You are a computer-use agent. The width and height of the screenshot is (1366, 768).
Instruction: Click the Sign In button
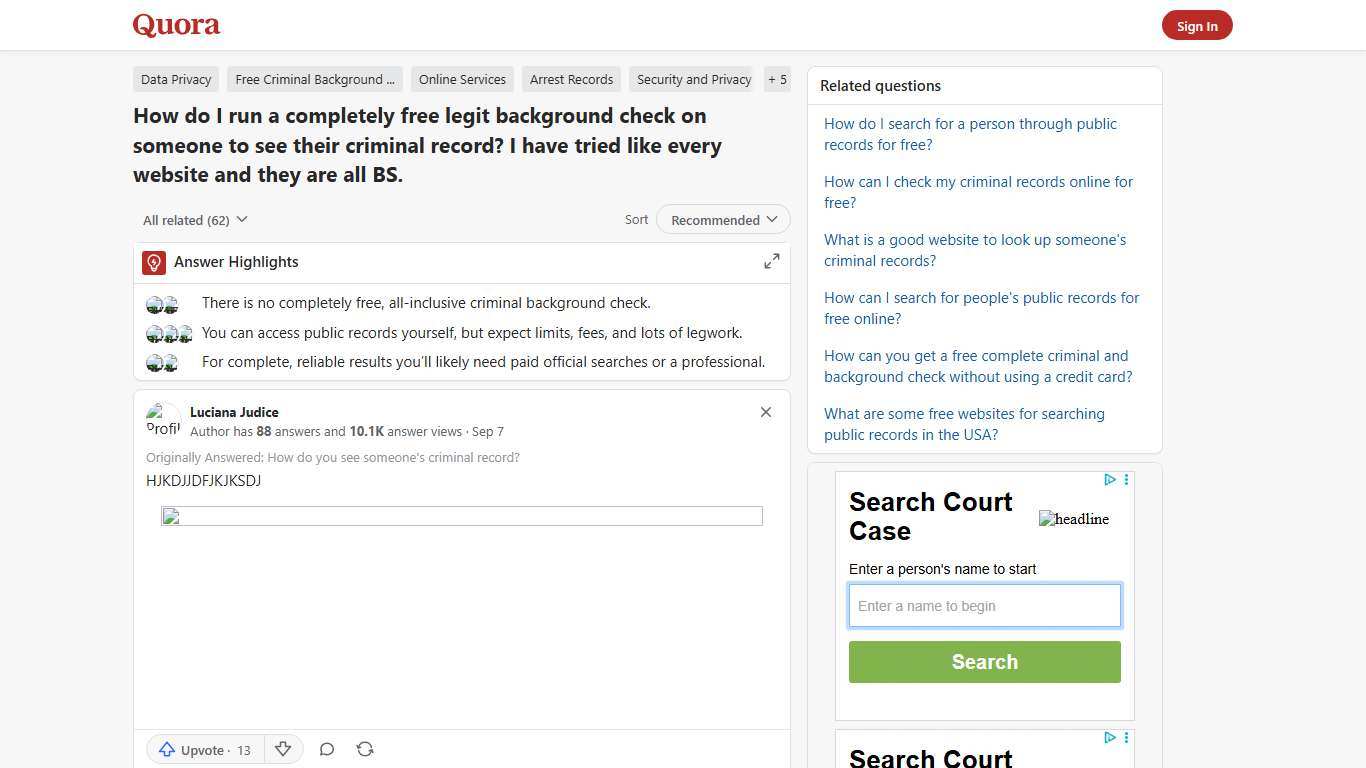[x=1197, y=25]
